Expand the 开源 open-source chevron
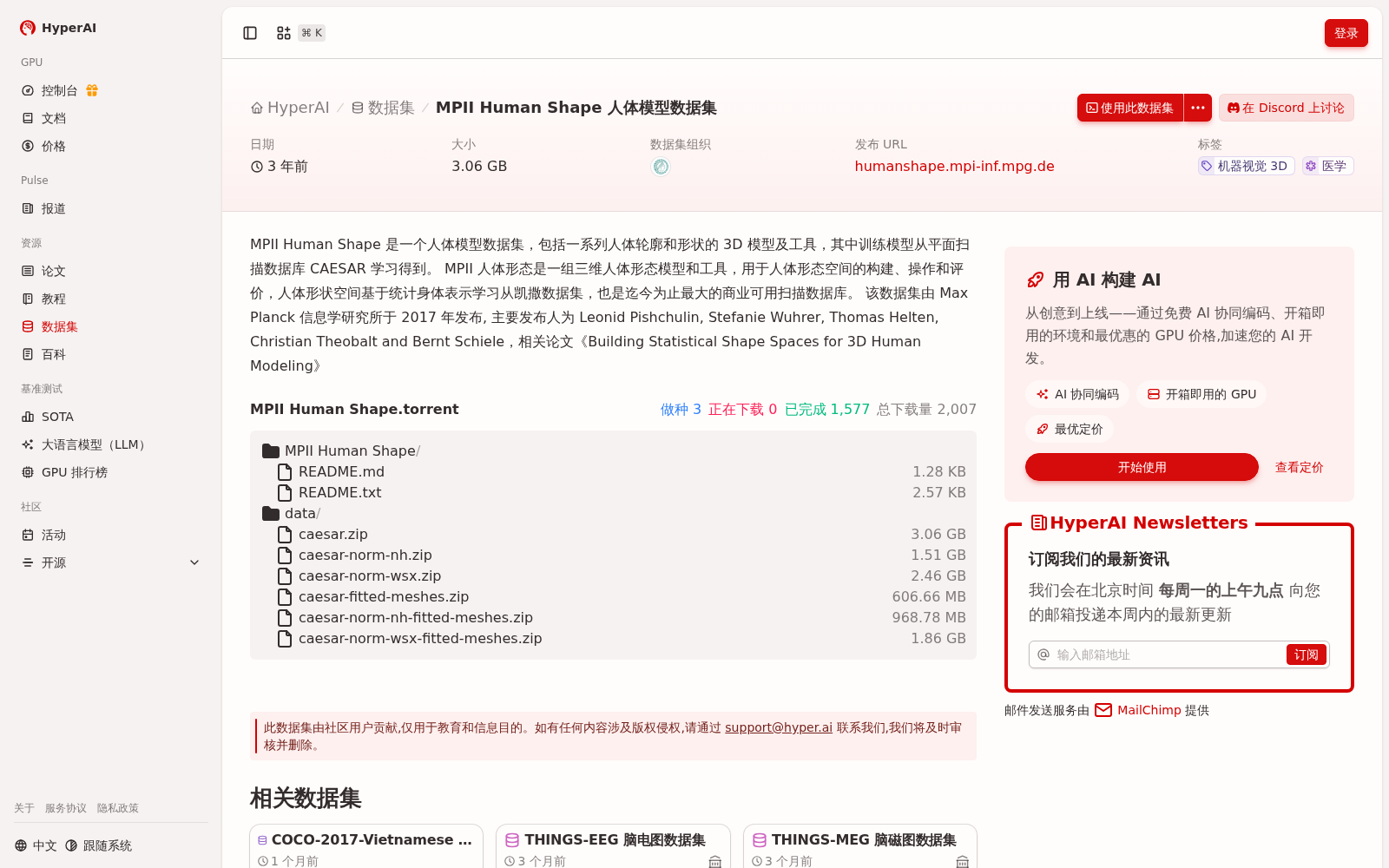Viewport: 1389px width, 868px height. click(x=194, y=562)
